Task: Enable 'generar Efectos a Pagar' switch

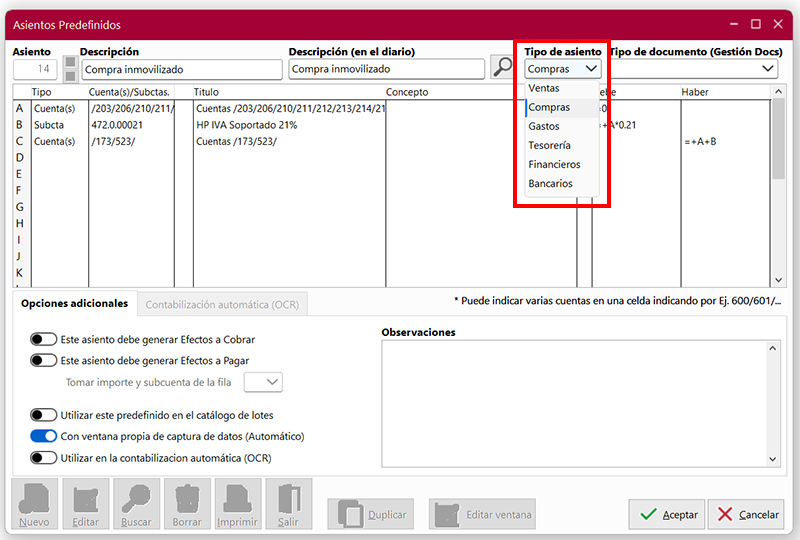Action: point(43,360)
